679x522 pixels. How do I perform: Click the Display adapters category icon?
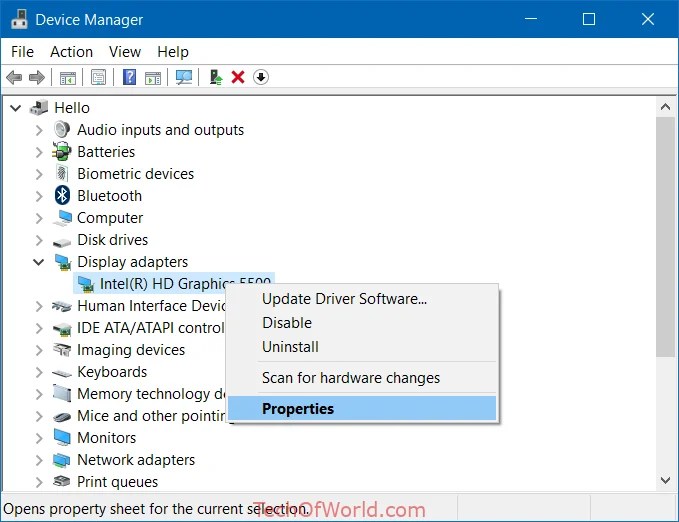click(x=63, y=262)
